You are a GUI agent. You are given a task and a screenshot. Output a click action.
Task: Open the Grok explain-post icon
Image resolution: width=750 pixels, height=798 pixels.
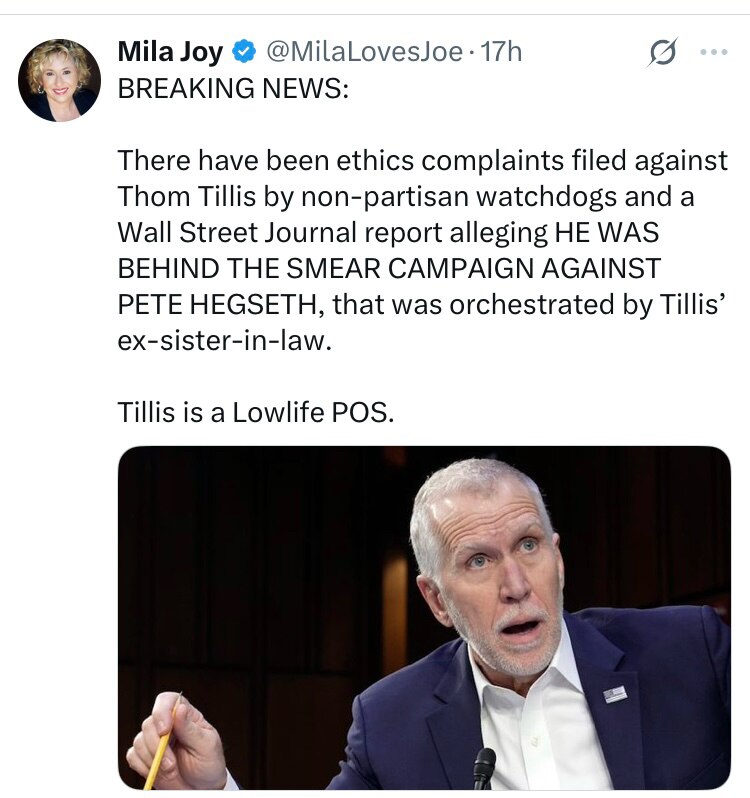coord(662,51)
